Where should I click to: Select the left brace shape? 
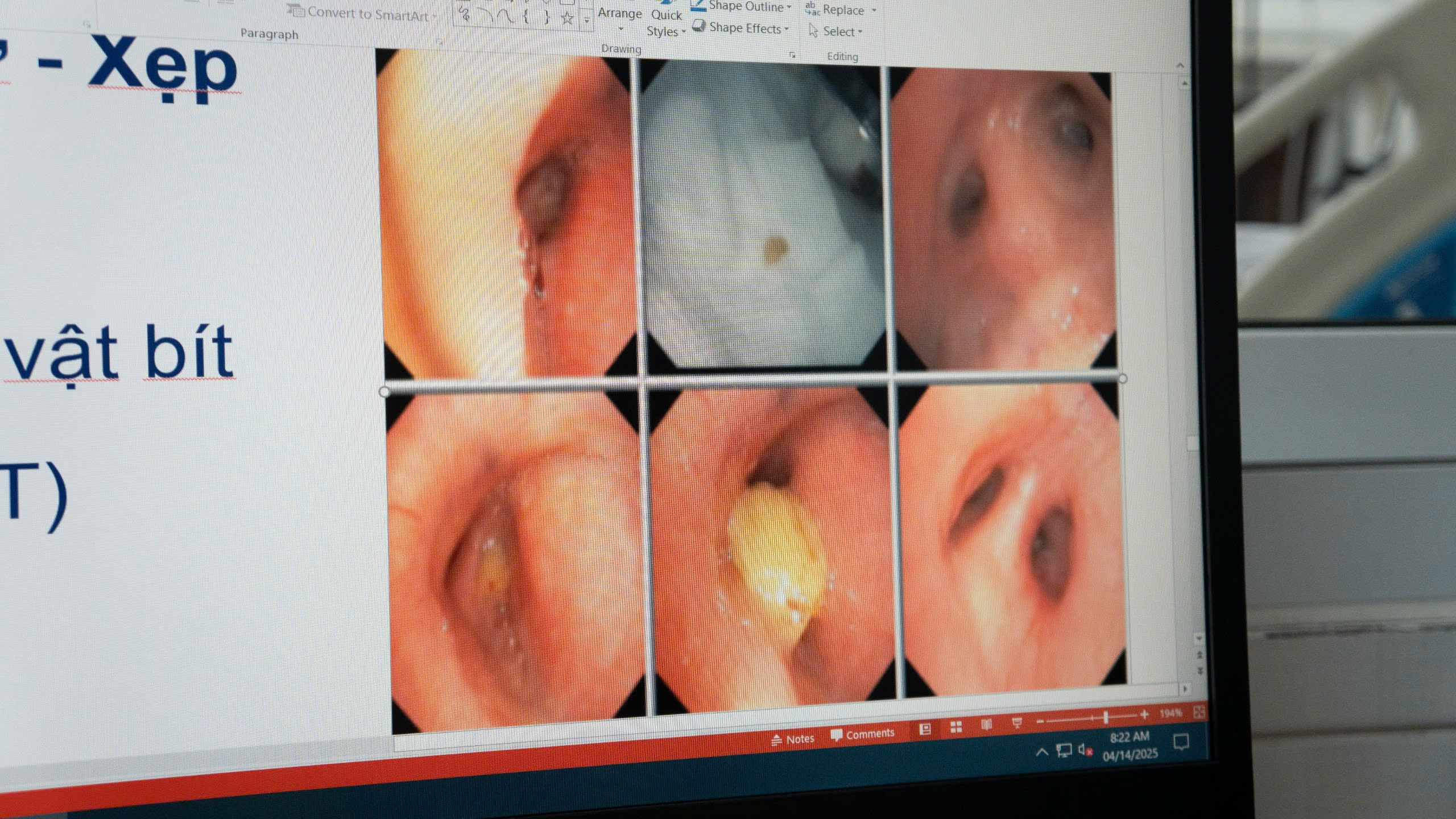click(x=526, y=17)
